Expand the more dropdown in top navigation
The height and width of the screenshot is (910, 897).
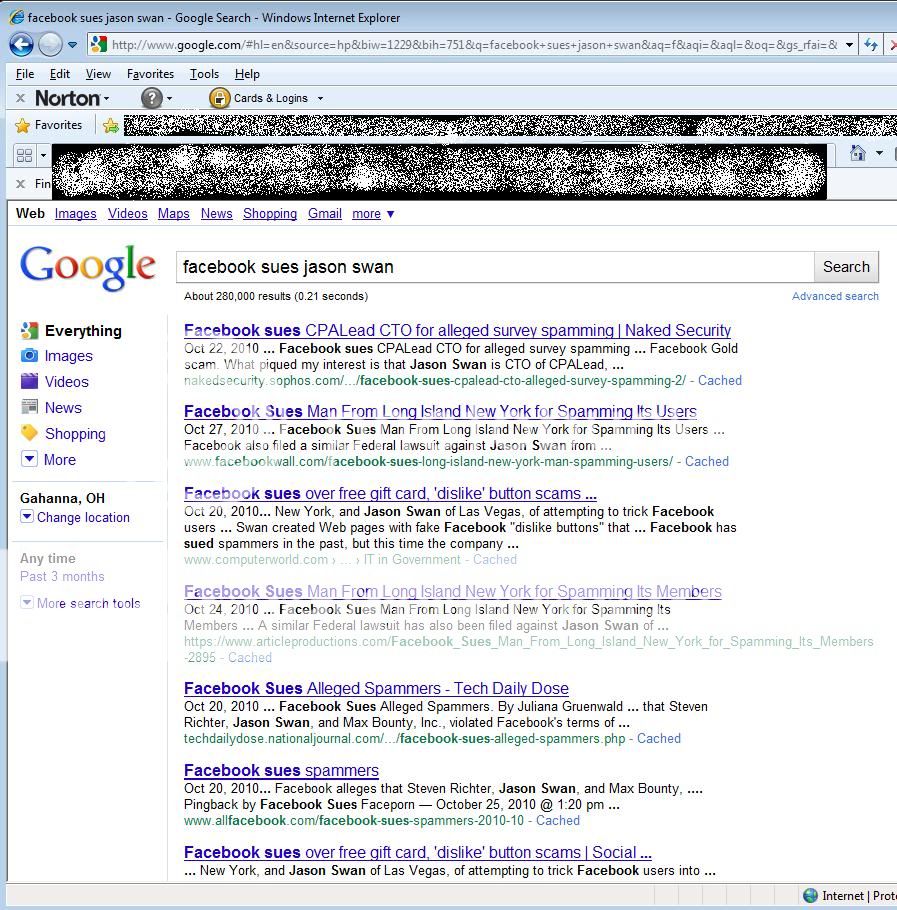tap(373, 214)
